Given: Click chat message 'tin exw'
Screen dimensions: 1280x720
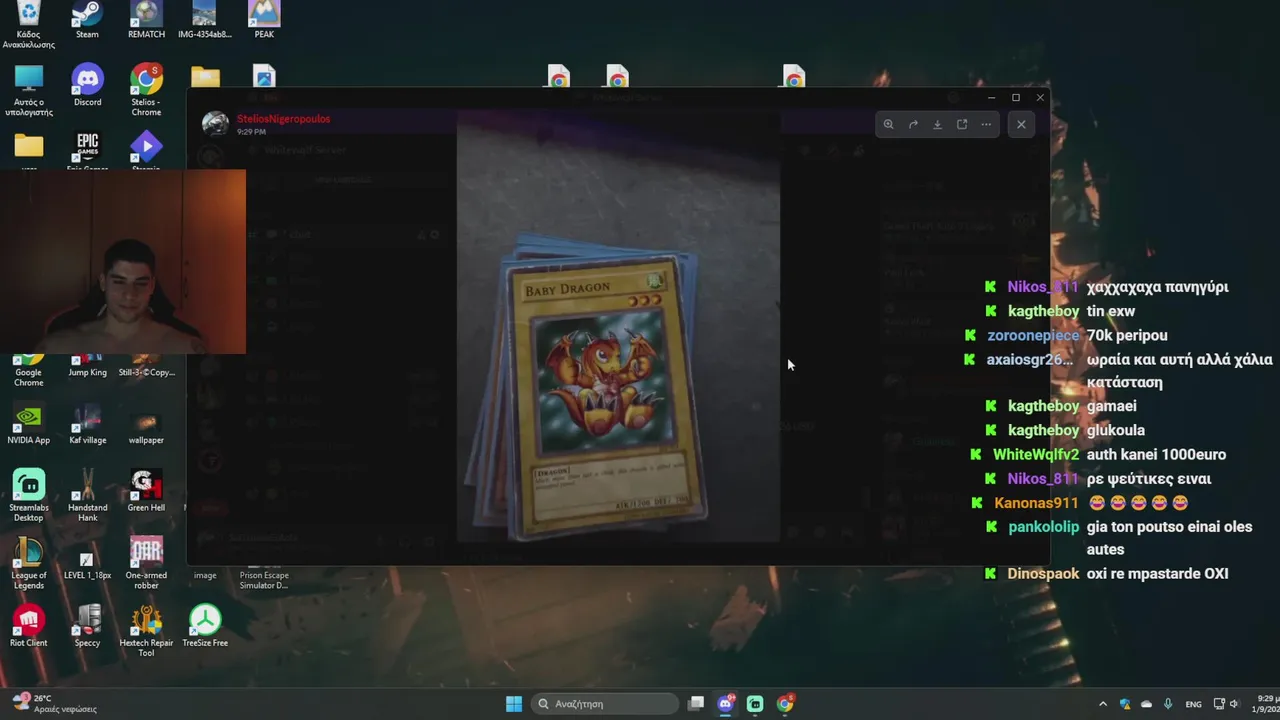Looking at the screenshot, I should coord(1111,311).
